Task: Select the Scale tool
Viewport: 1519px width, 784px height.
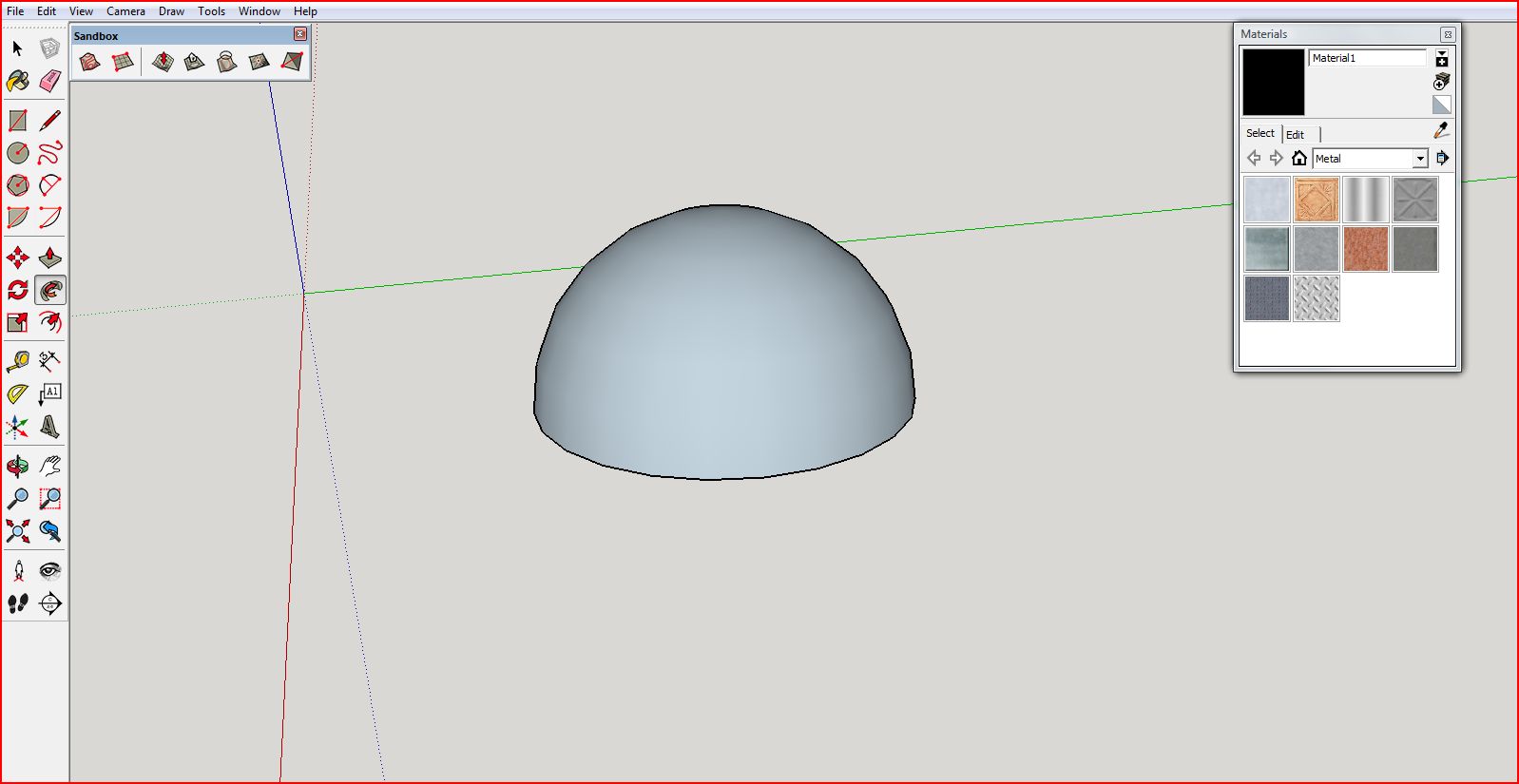Action: click(18, 322)
